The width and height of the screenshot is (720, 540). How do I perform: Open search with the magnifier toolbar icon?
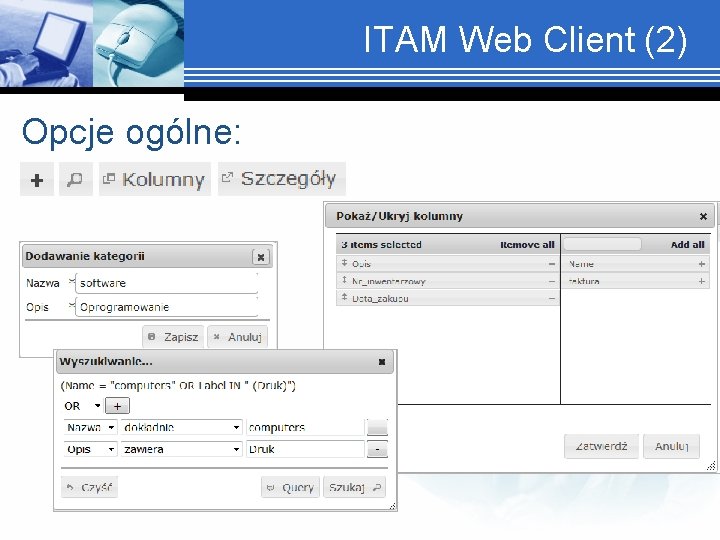(76, 180)
